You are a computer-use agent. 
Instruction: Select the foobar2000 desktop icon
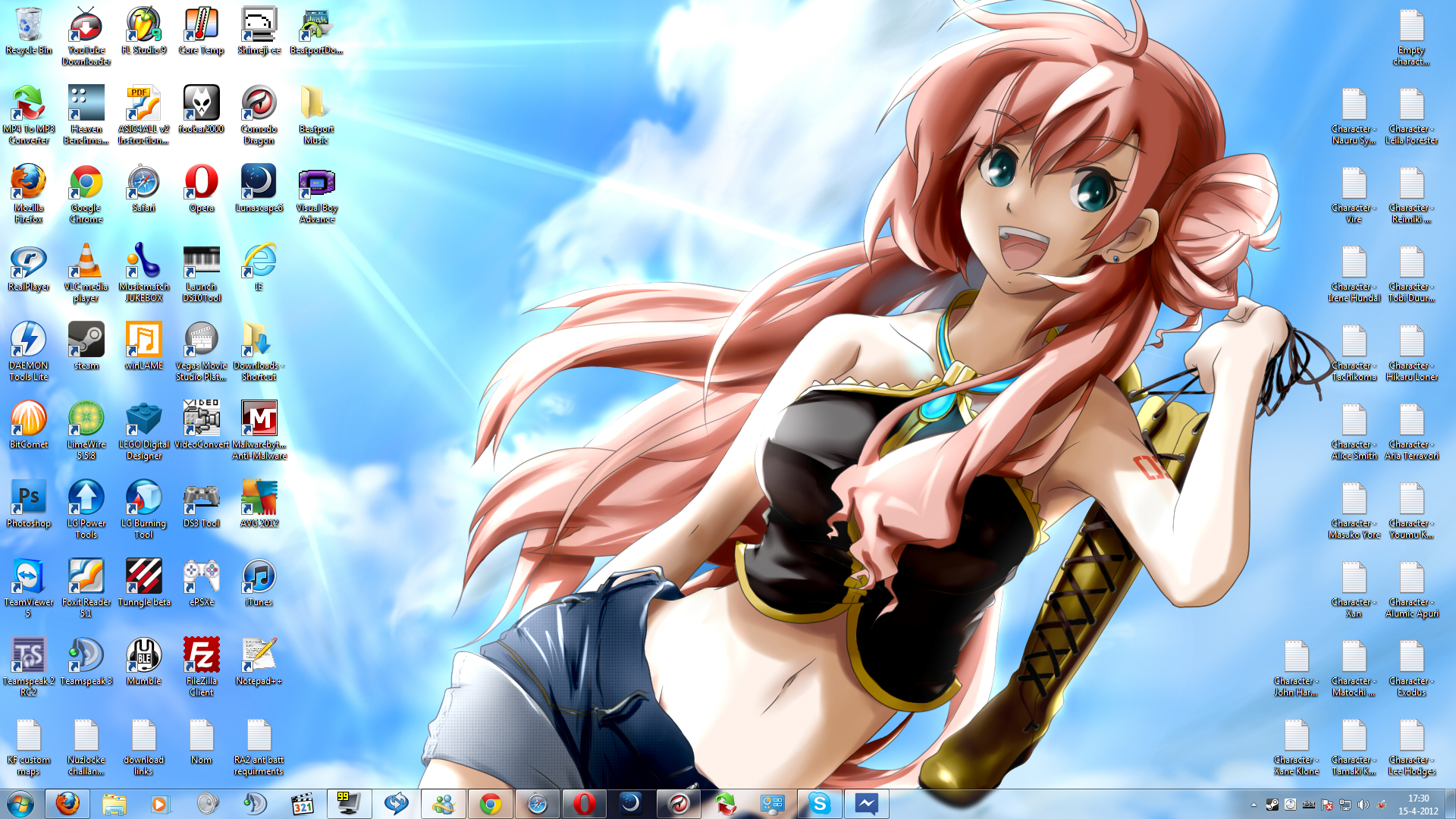[202, 110]
